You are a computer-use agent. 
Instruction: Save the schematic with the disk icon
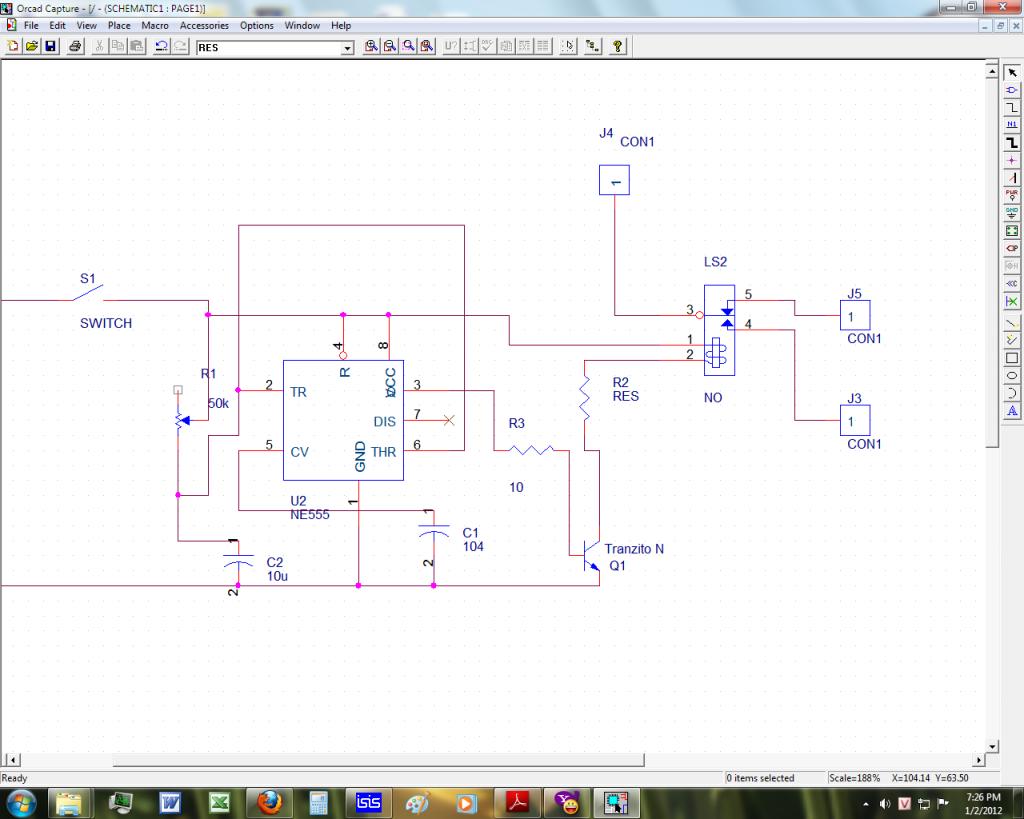(x=50, y=47)
